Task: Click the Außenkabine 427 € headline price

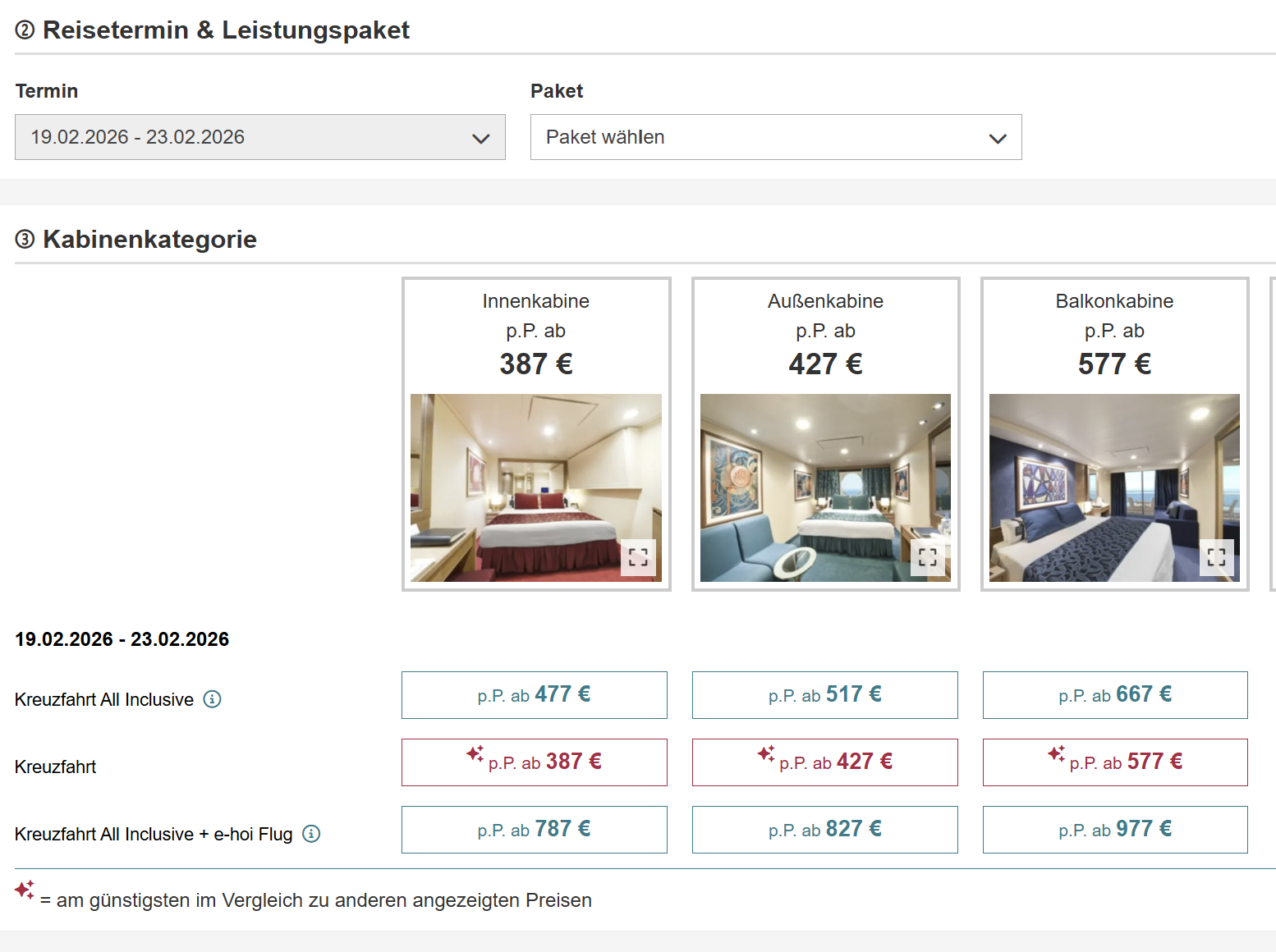Action: [x=825, y=364]
